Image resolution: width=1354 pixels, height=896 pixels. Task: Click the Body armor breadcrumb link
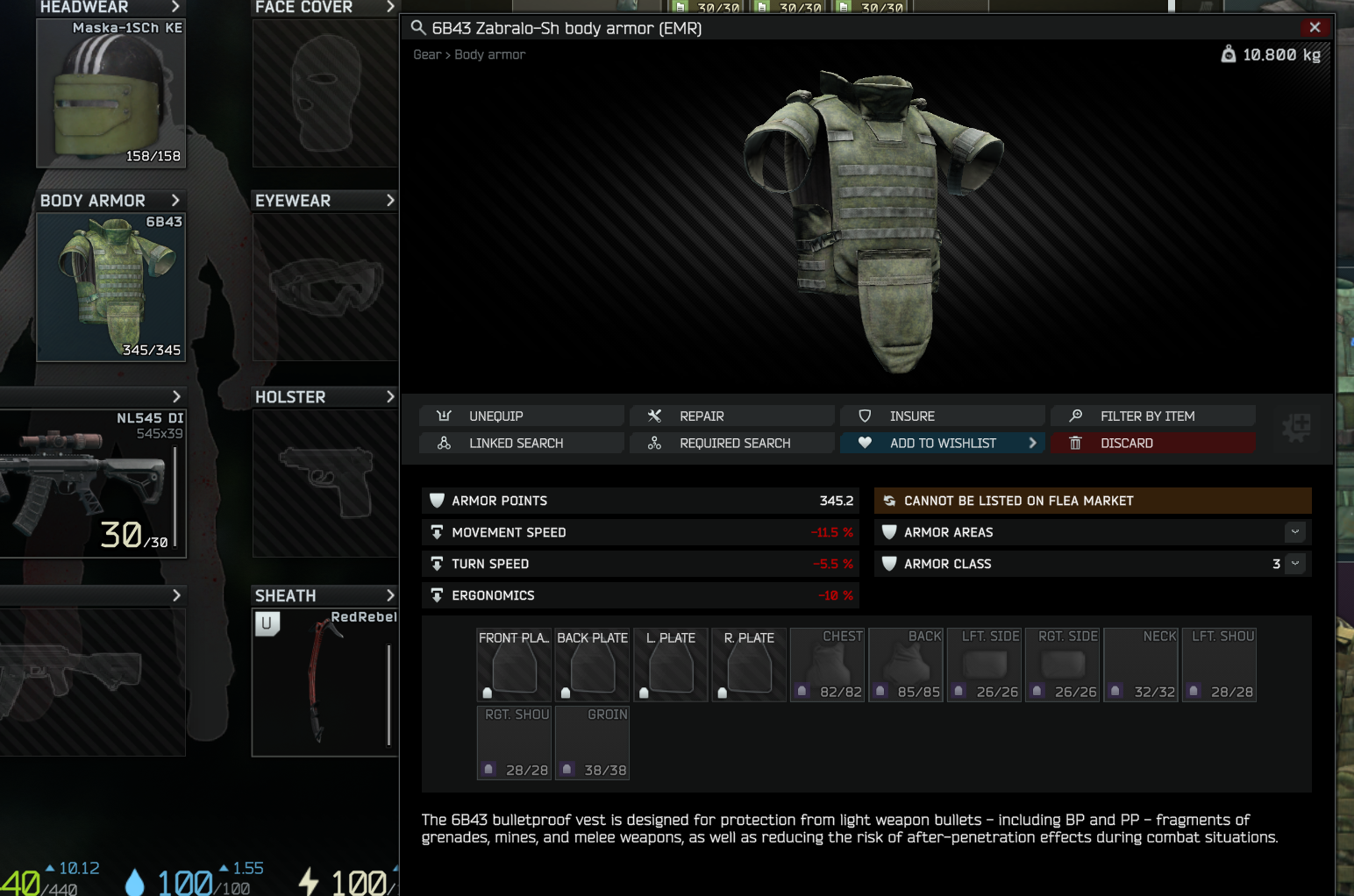pyautogui.click(x=490, y=54)
